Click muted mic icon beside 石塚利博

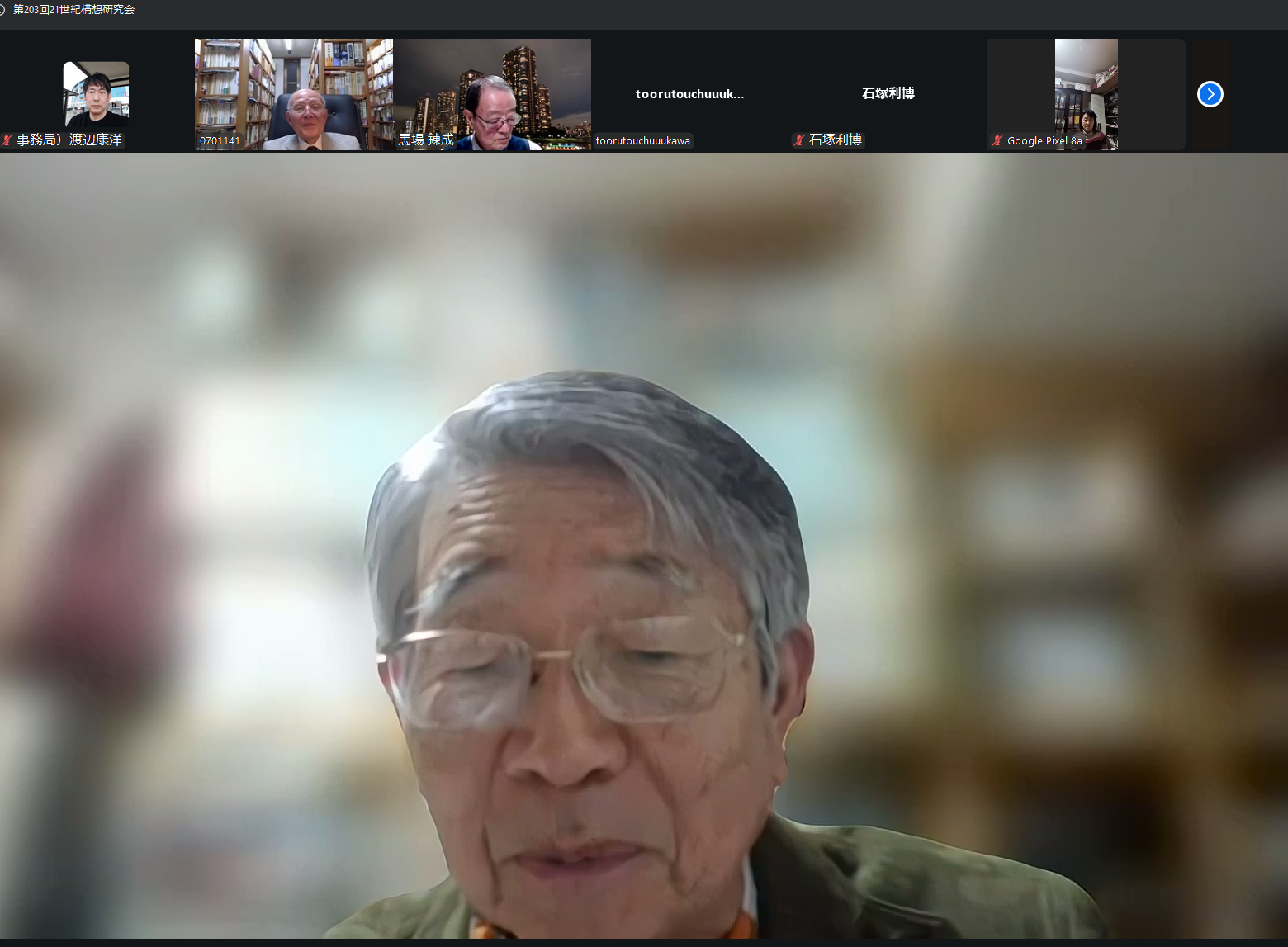click(x=798, y=140)
